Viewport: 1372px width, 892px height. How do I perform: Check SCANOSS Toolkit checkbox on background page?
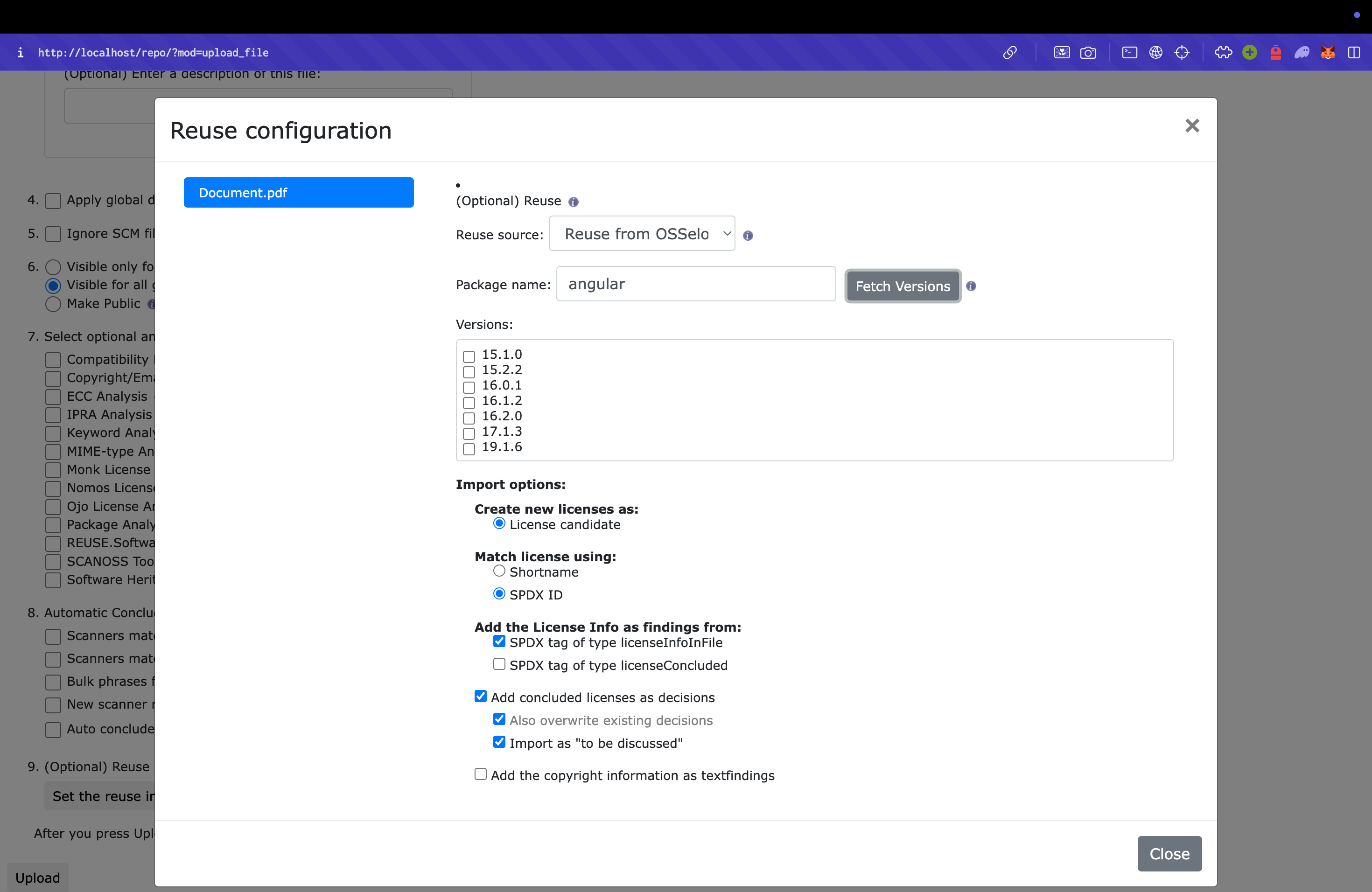[x=53, y=561]
